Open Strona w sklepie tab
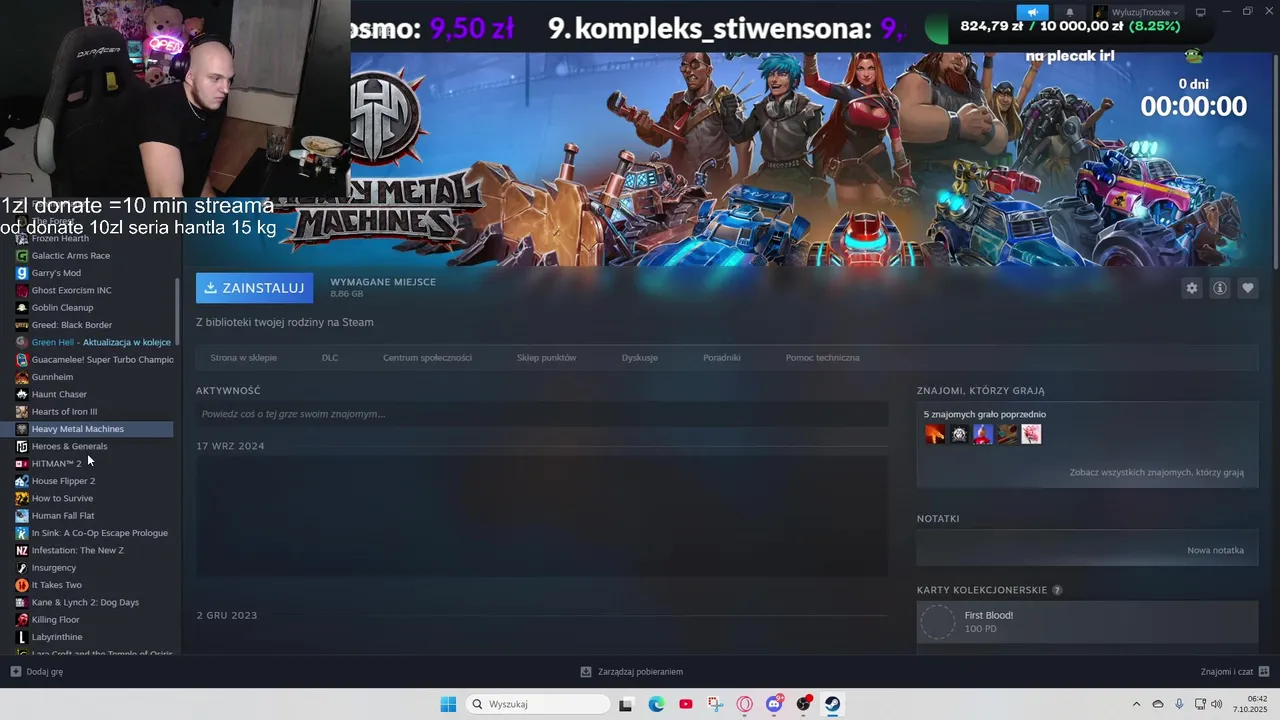The width and height of the screenshot is (1280, 720). [x=243, y=357]
